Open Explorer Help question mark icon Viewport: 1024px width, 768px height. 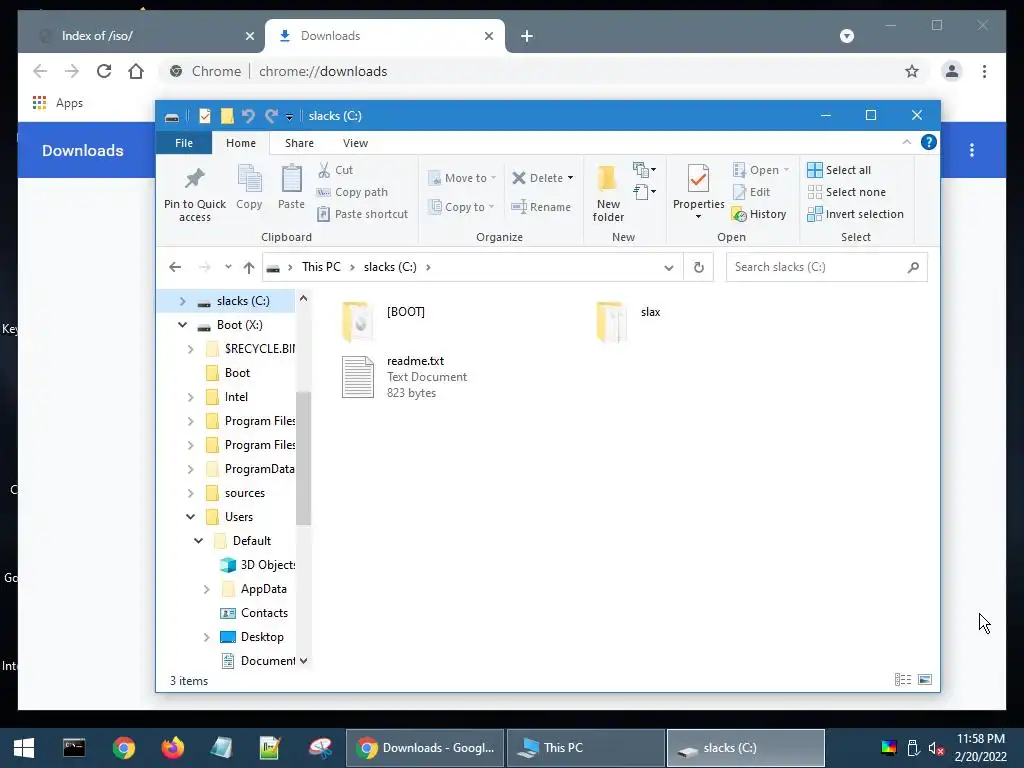(x=929, y=142)
